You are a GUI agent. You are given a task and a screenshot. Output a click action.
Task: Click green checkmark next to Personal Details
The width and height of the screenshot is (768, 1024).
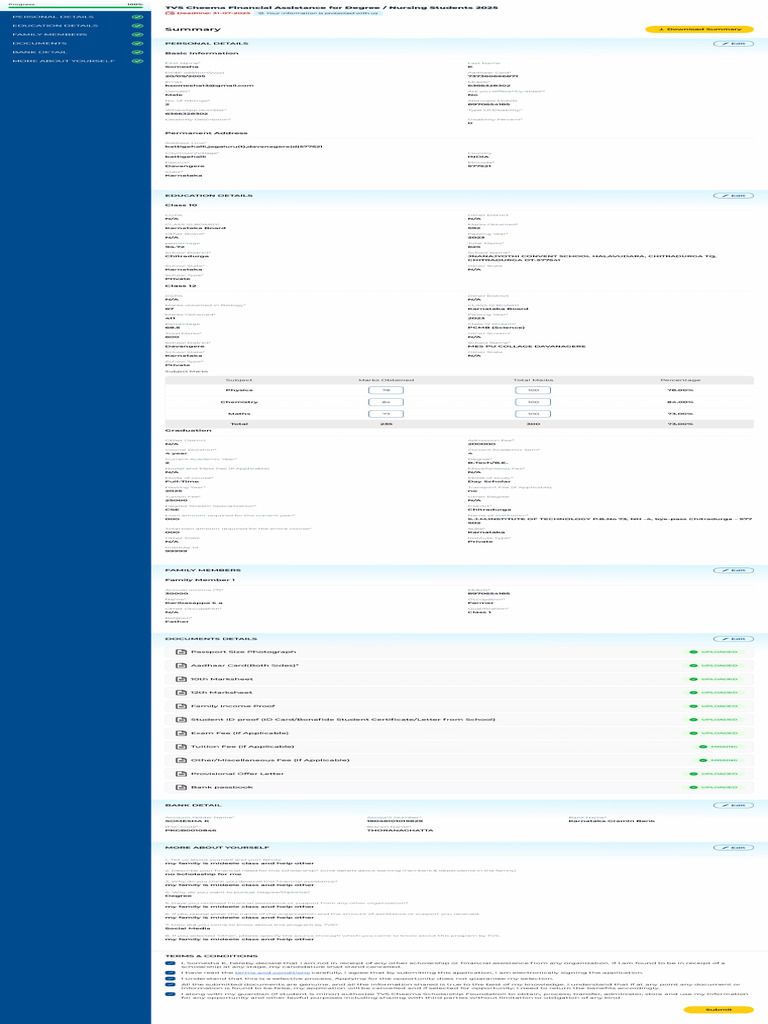(137, 17)
